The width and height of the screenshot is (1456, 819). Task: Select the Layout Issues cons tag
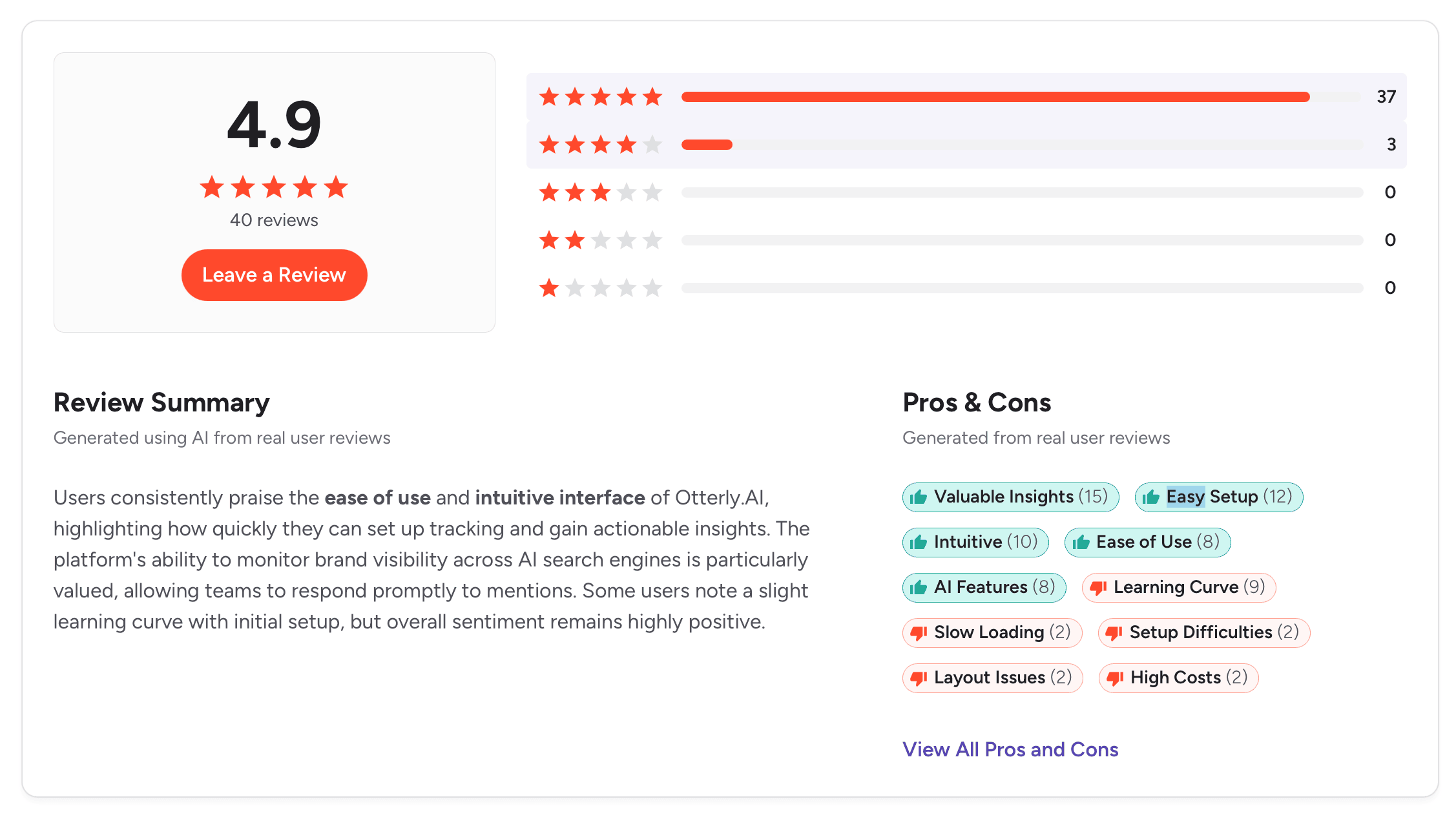[992, 678]
